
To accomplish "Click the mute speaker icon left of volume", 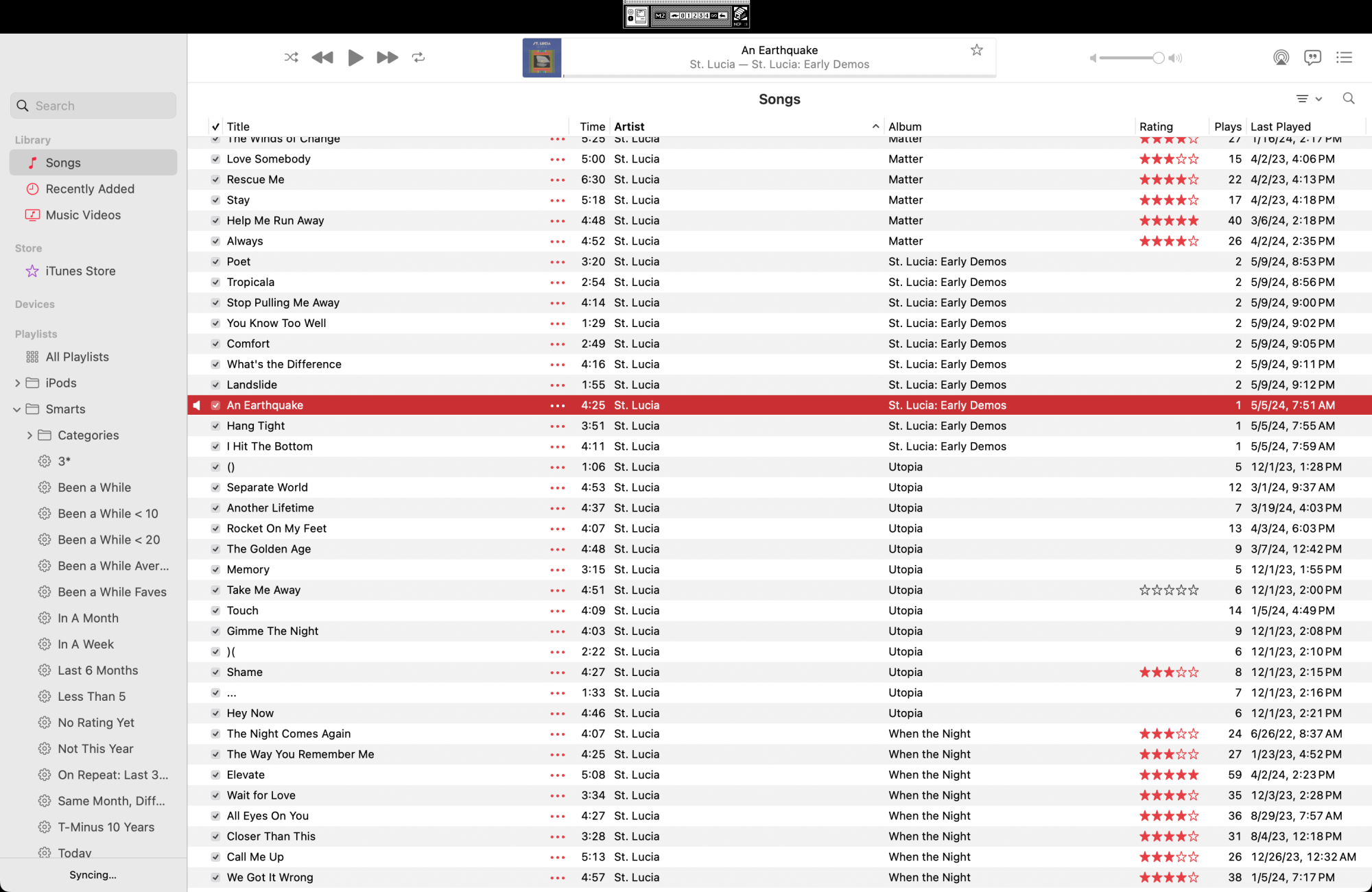I will point(1093,58).
